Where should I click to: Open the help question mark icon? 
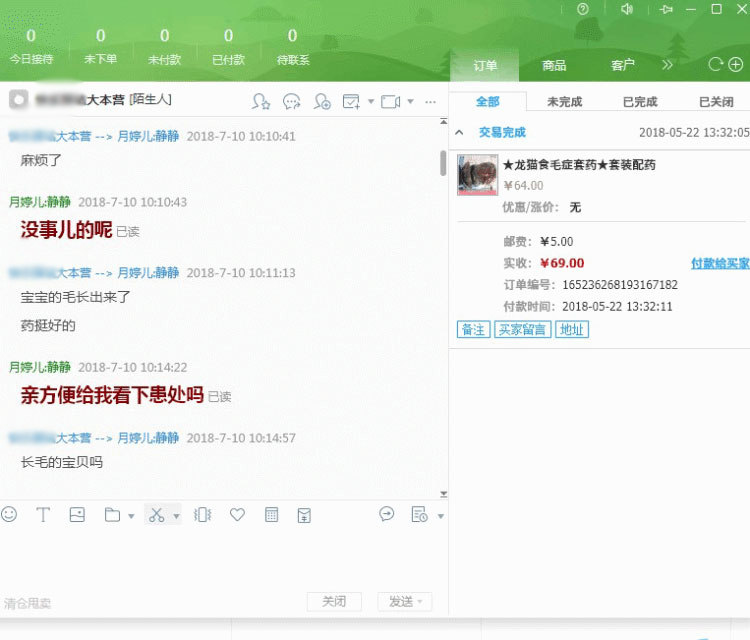click(583, 9)
